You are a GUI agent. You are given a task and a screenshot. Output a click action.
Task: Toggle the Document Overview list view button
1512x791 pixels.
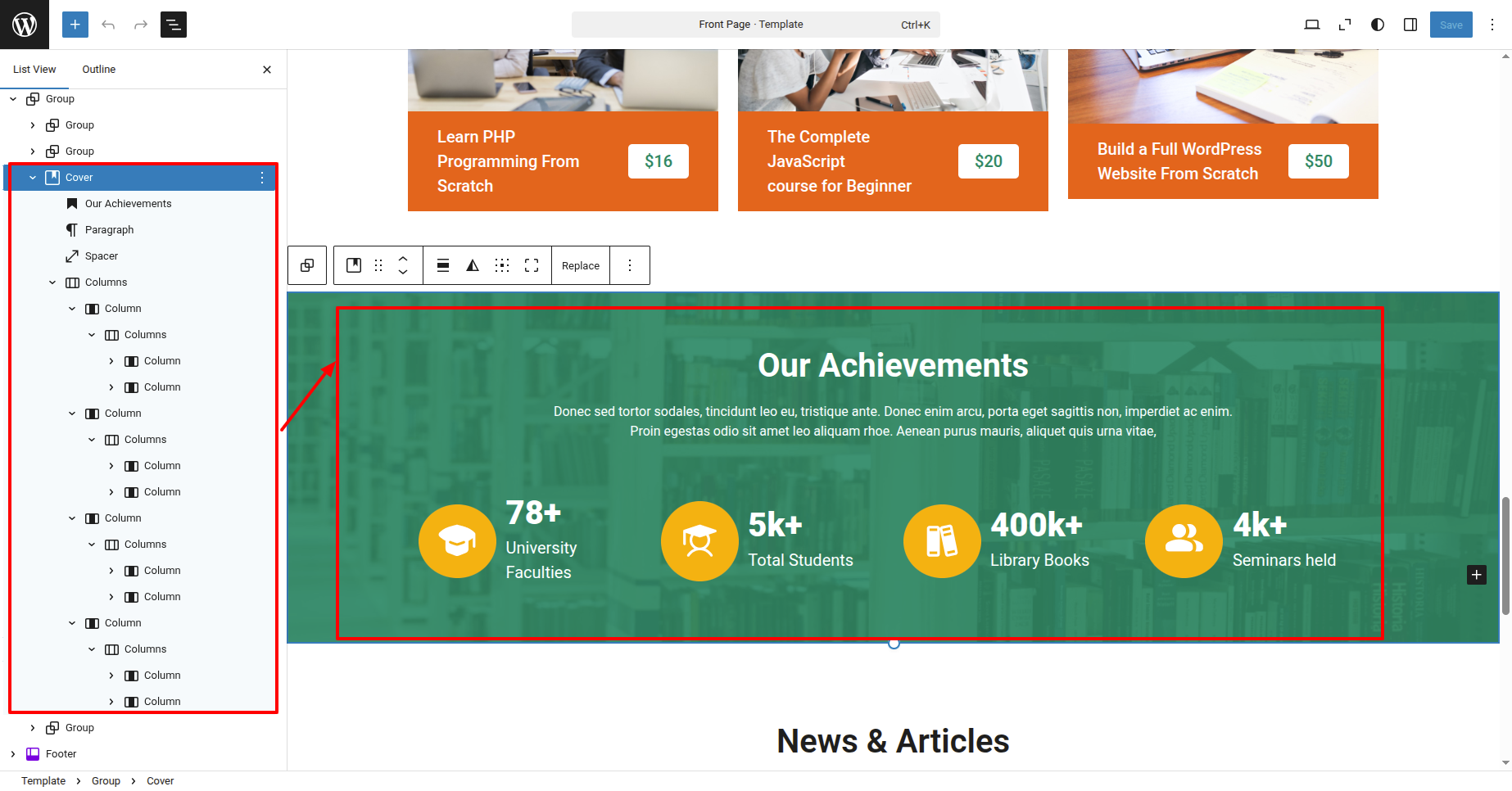click(x=174, y=25)
